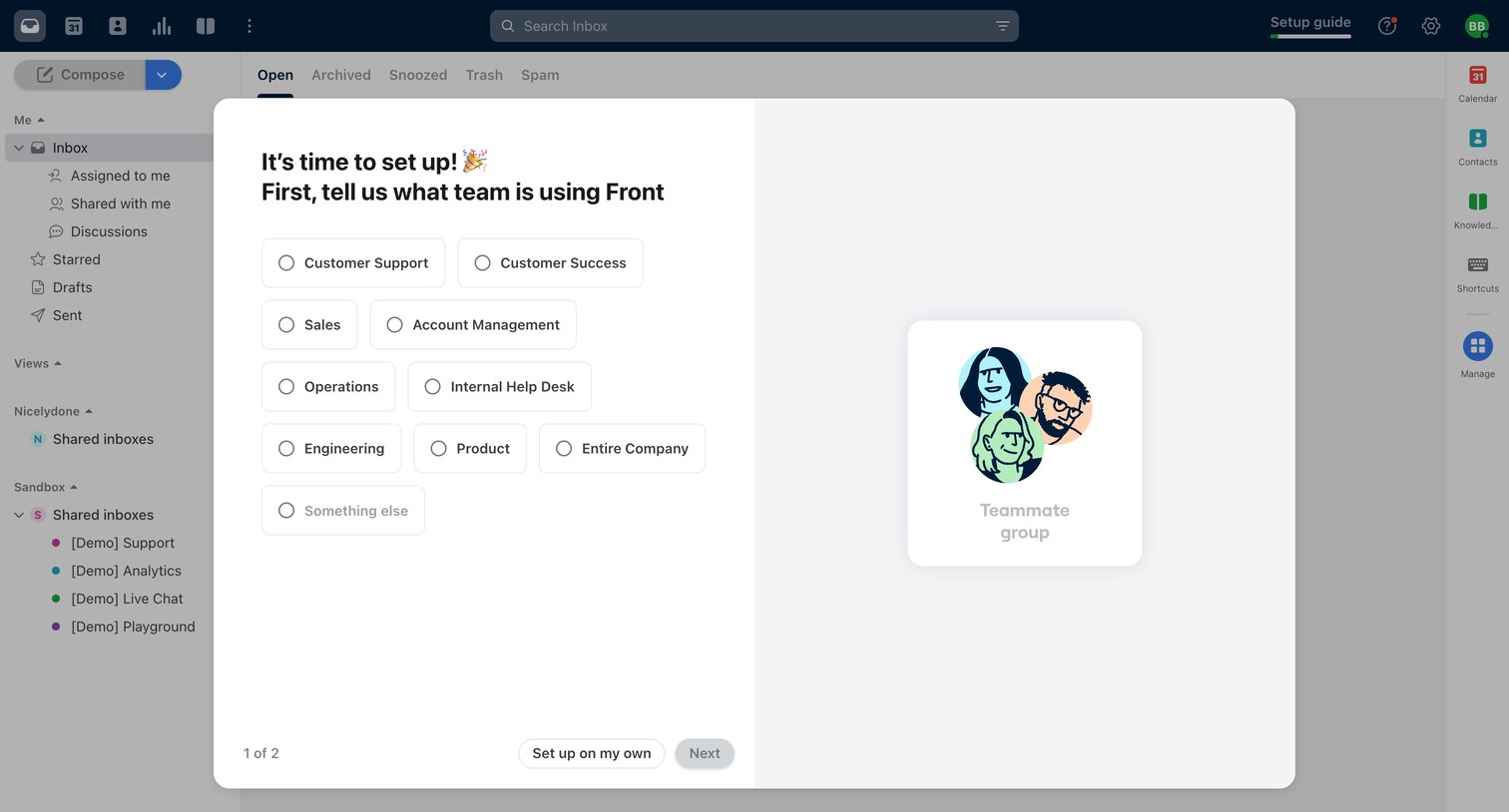Open Knowledge base in the right sidebar

coord(1478,209)
